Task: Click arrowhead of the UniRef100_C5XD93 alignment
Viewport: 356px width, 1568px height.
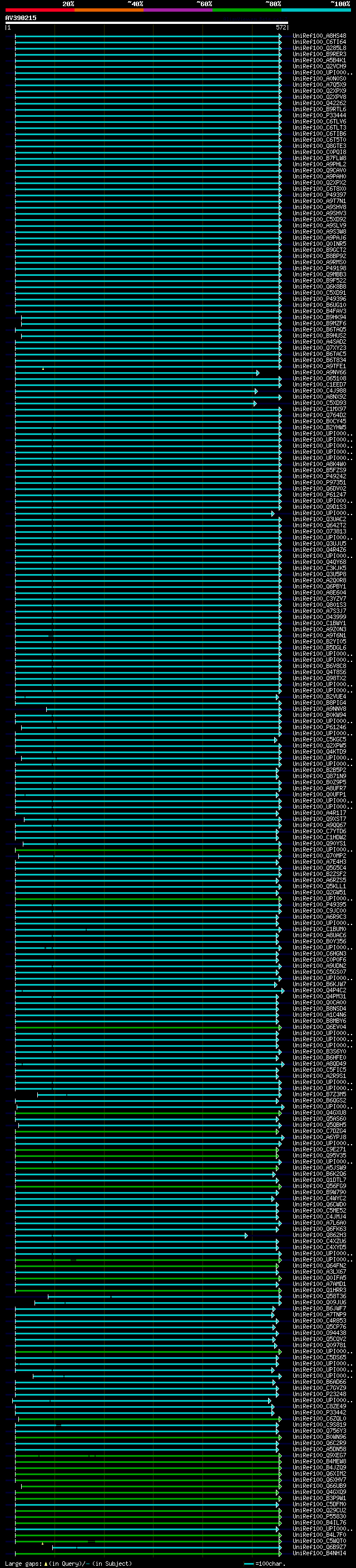Action: pos(255,403)
